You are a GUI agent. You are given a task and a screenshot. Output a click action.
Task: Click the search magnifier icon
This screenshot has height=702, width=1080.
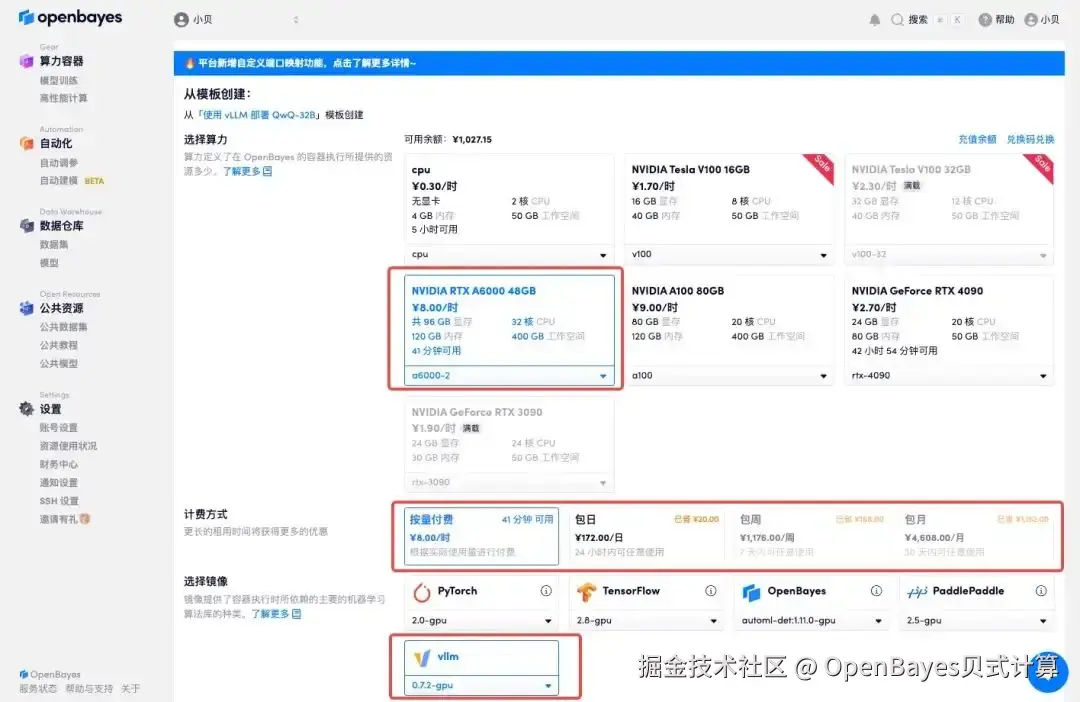tap(897, 20)
